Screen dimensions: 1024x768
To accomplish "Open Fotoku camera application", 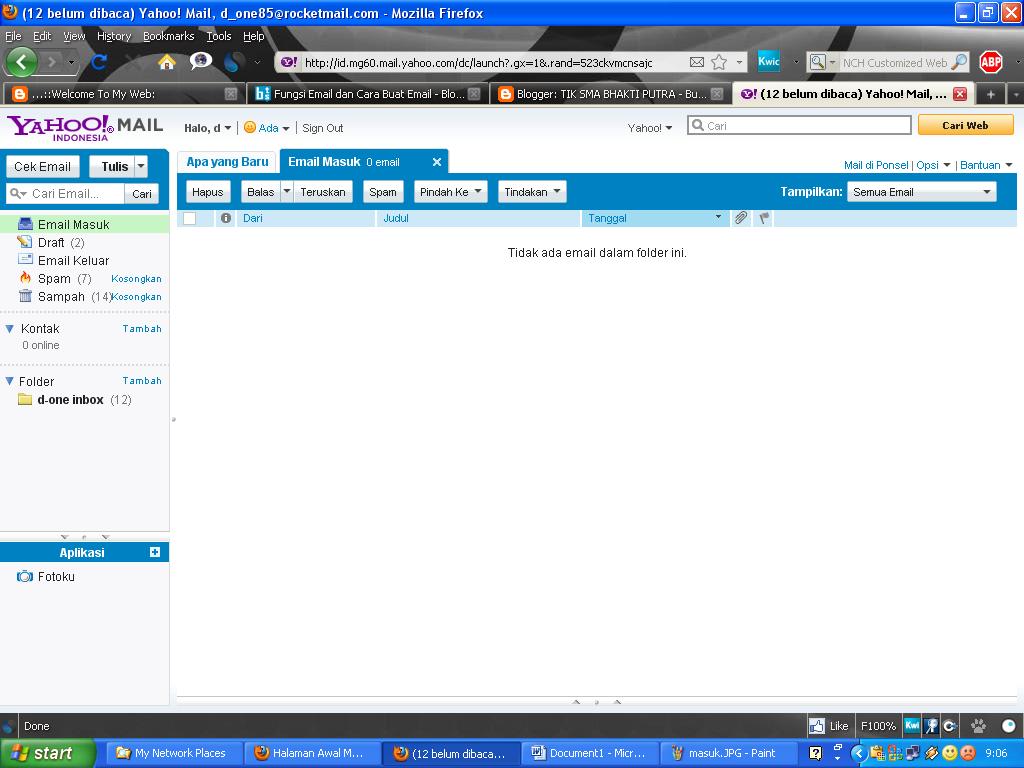I will point(46,577).
